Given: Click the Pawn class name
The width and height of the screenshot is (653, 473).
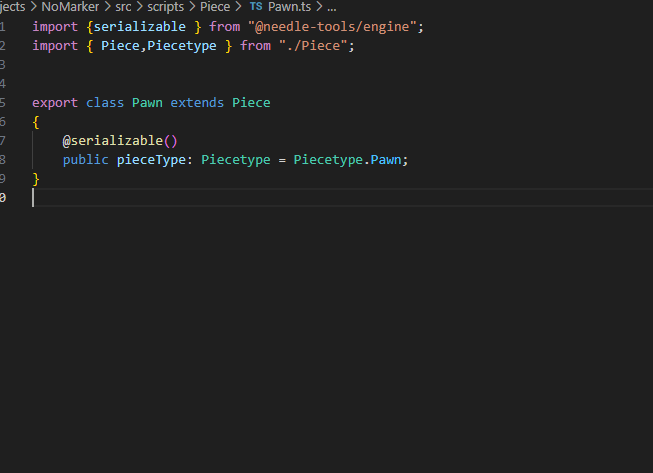Looking at the screenshot, I should (147, 102).
